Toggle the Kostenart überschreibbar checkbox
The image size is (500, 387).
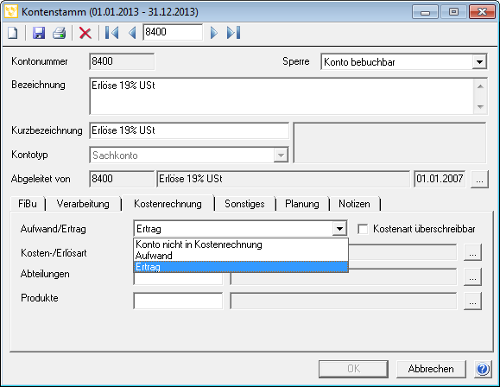pyautogui.click(x=363, y=229)
